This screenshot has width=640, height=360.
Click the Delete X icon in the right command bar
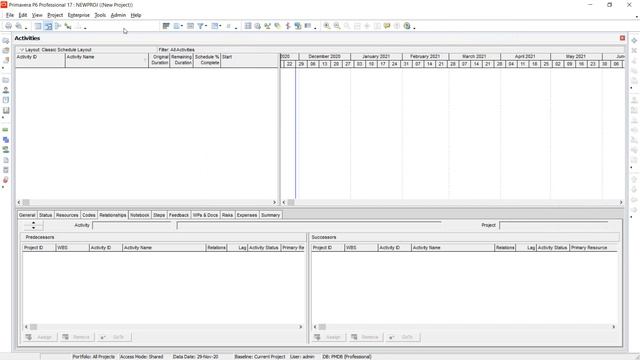tap(634, 51)
